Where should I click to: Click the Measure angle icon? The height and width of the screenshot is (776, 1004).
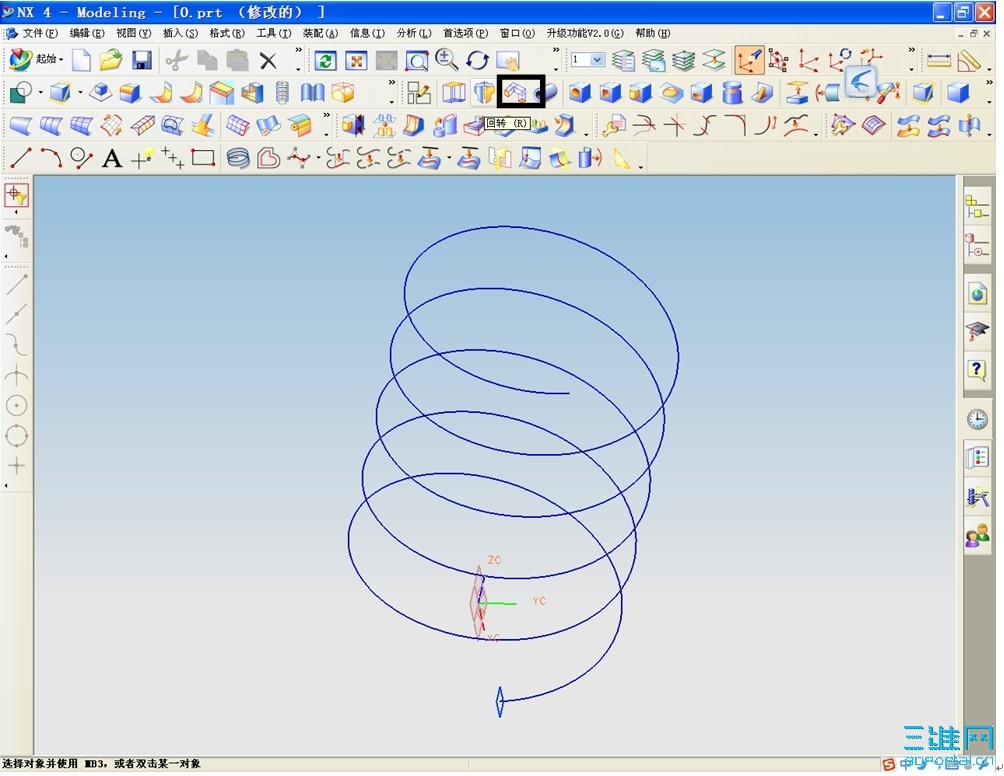tap(969, 61)
